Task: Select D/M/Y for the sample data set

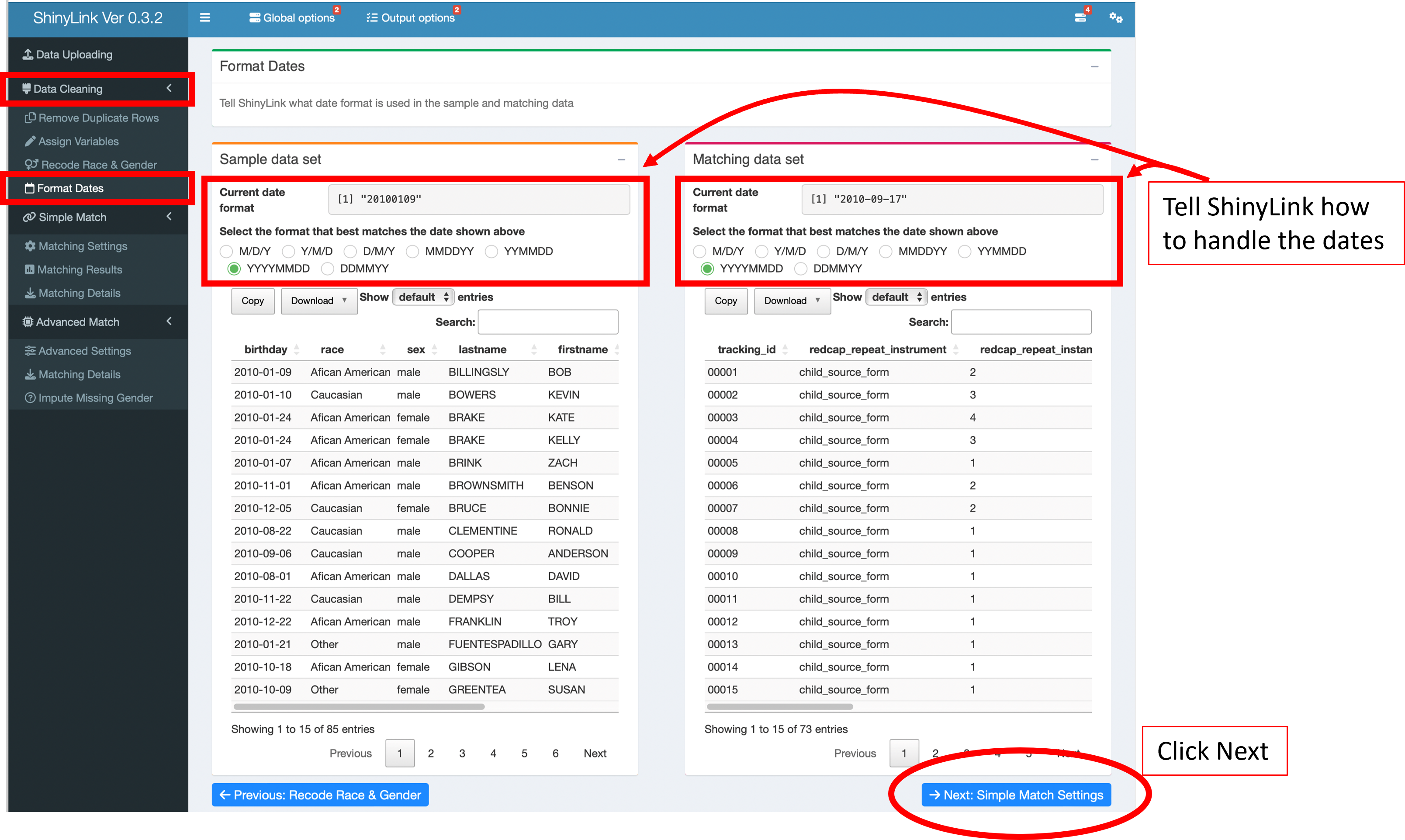Action: (350, 251)
